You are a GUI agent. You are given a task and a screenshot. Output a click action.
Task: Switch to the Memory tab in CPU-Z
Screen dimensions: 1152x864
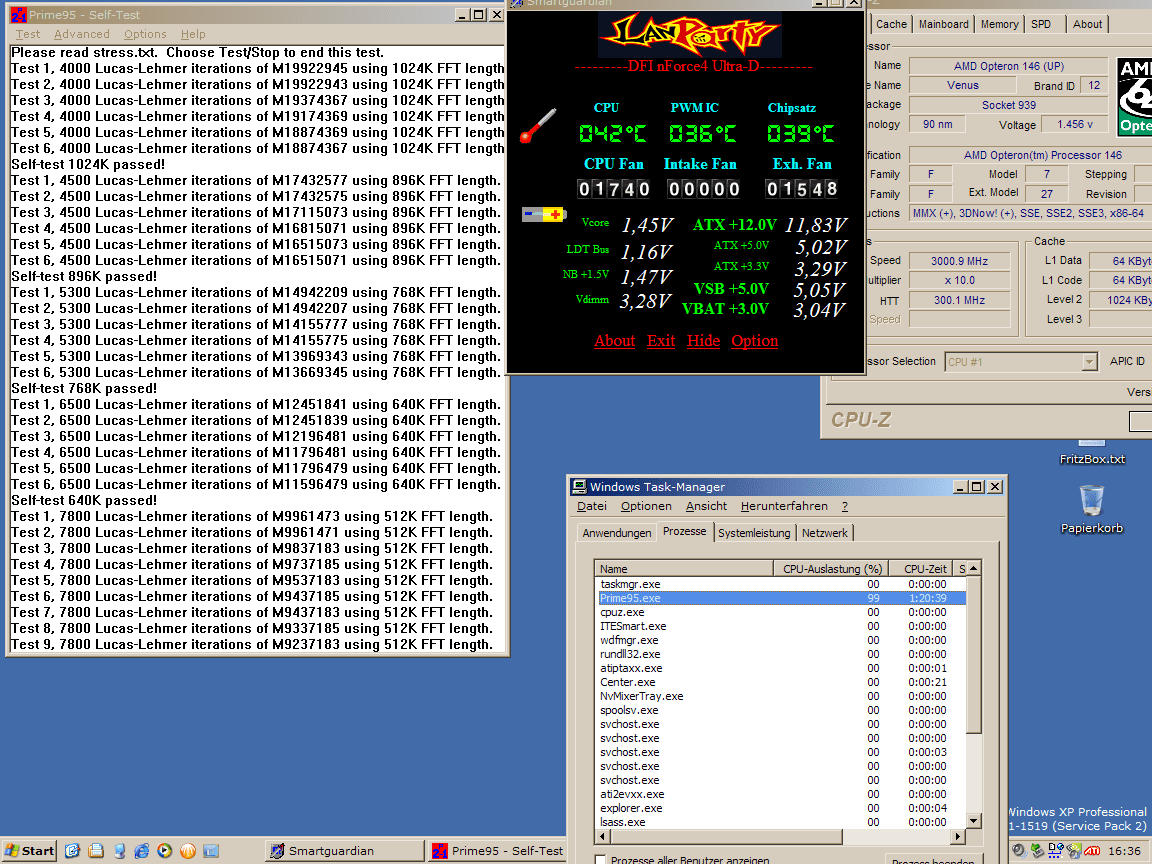tap(999, 24)
